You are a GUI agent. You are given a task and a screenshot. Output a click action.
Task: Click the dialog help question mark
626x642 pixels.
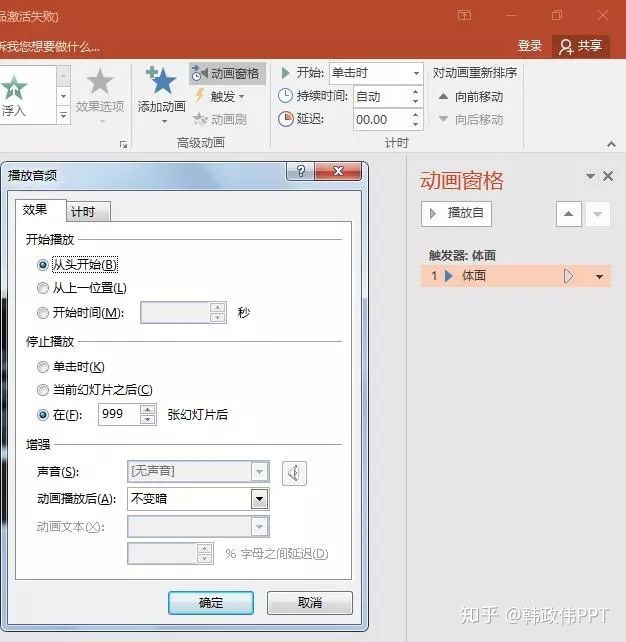pos(300,171)
